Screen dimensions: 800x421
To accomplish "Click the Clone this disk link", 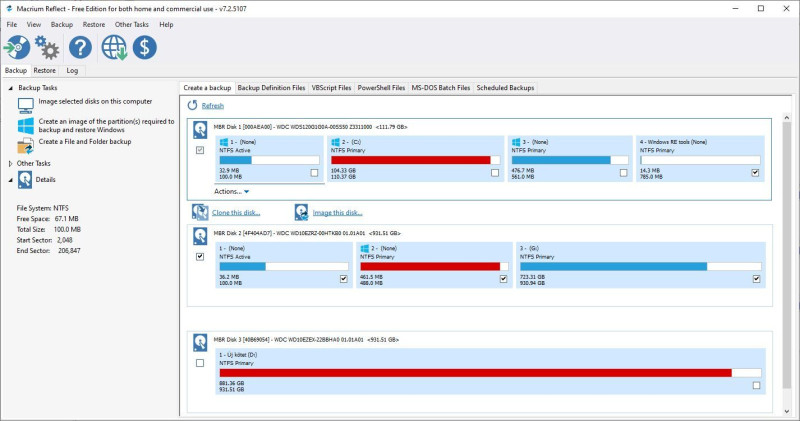I will [236, 213].
